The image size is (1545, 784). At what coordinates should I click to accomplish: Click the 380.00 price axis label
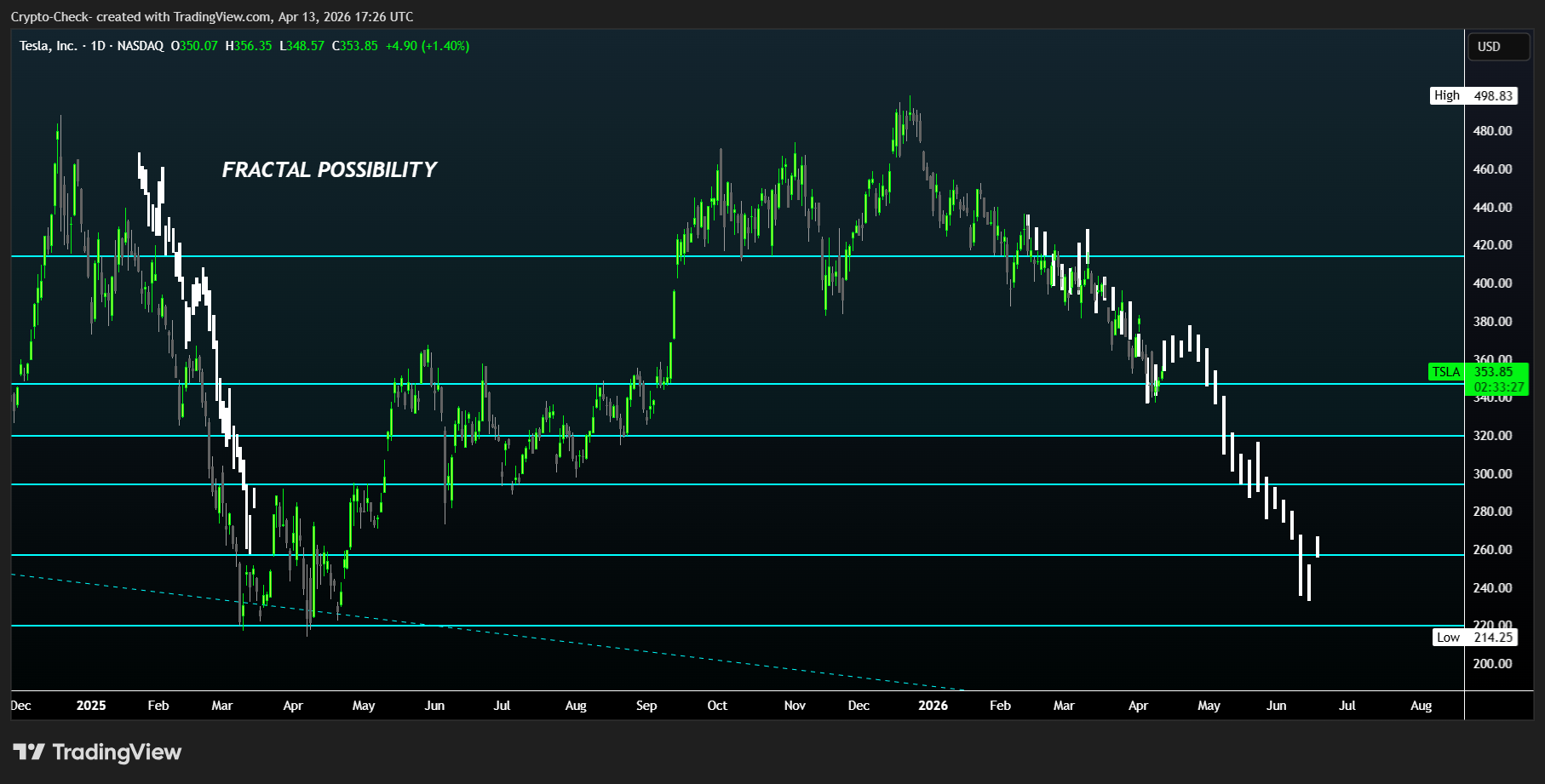(x=1493, y=322)
